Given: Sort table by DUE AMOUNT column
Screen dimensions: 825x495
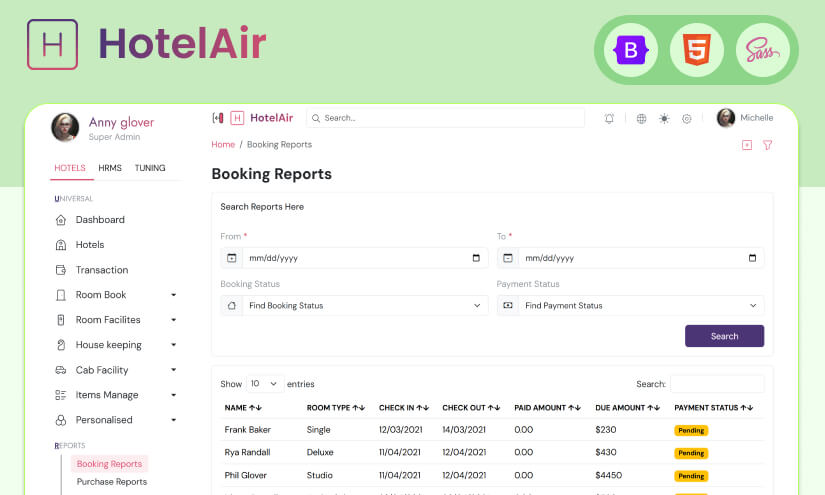Looking at the screenshot, I should point(627,408).
